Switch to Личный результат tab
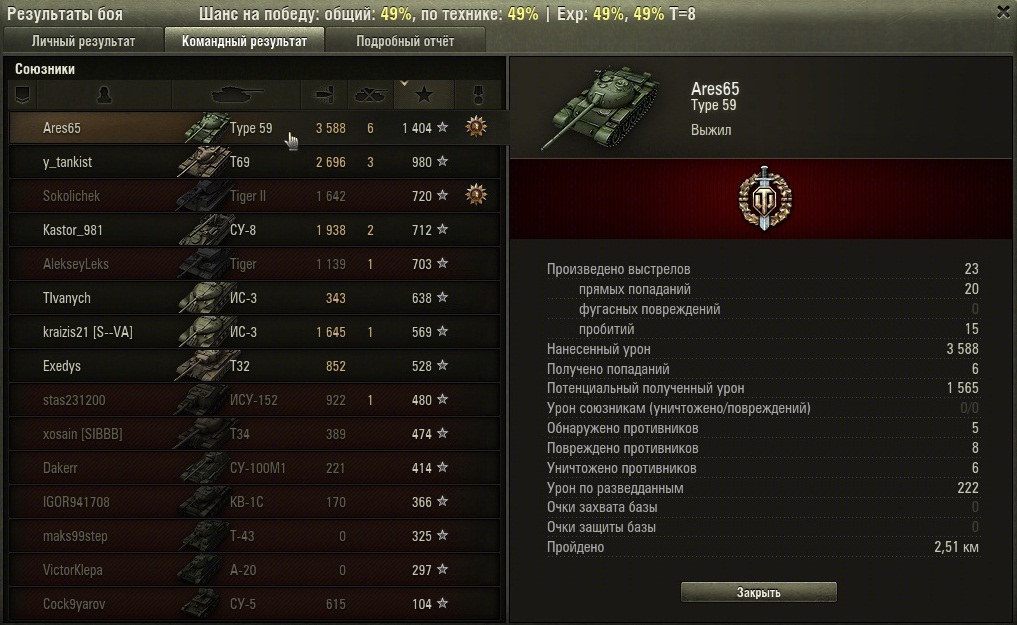The width and height of the screenshot is (1017, 625). click(83, 41)
